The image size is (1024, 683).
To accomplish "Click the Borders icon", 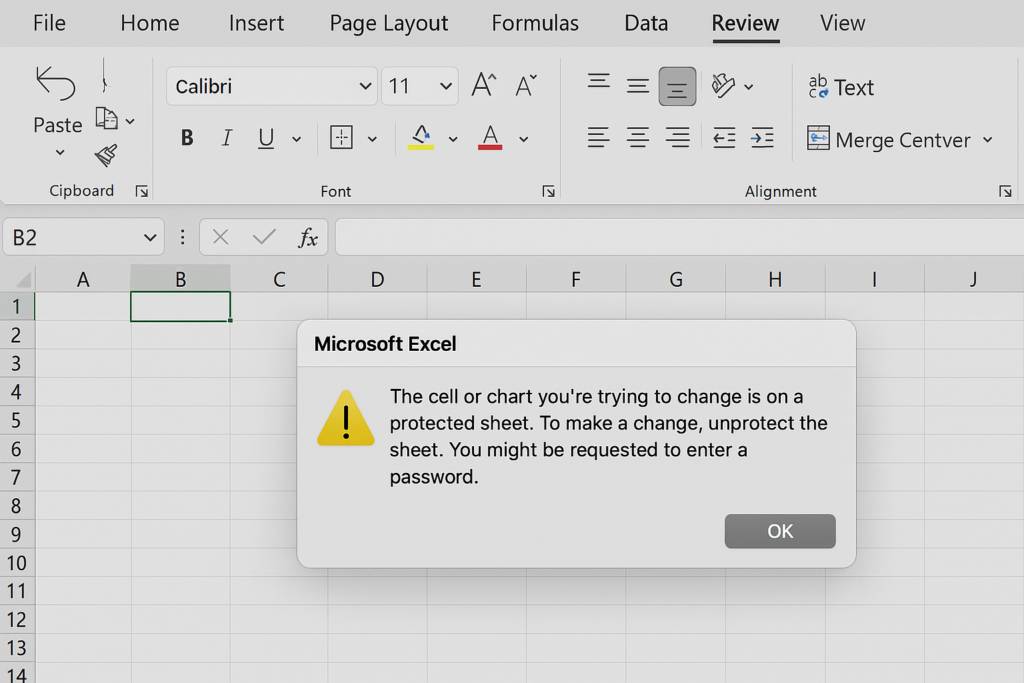I will coord(341,138).
